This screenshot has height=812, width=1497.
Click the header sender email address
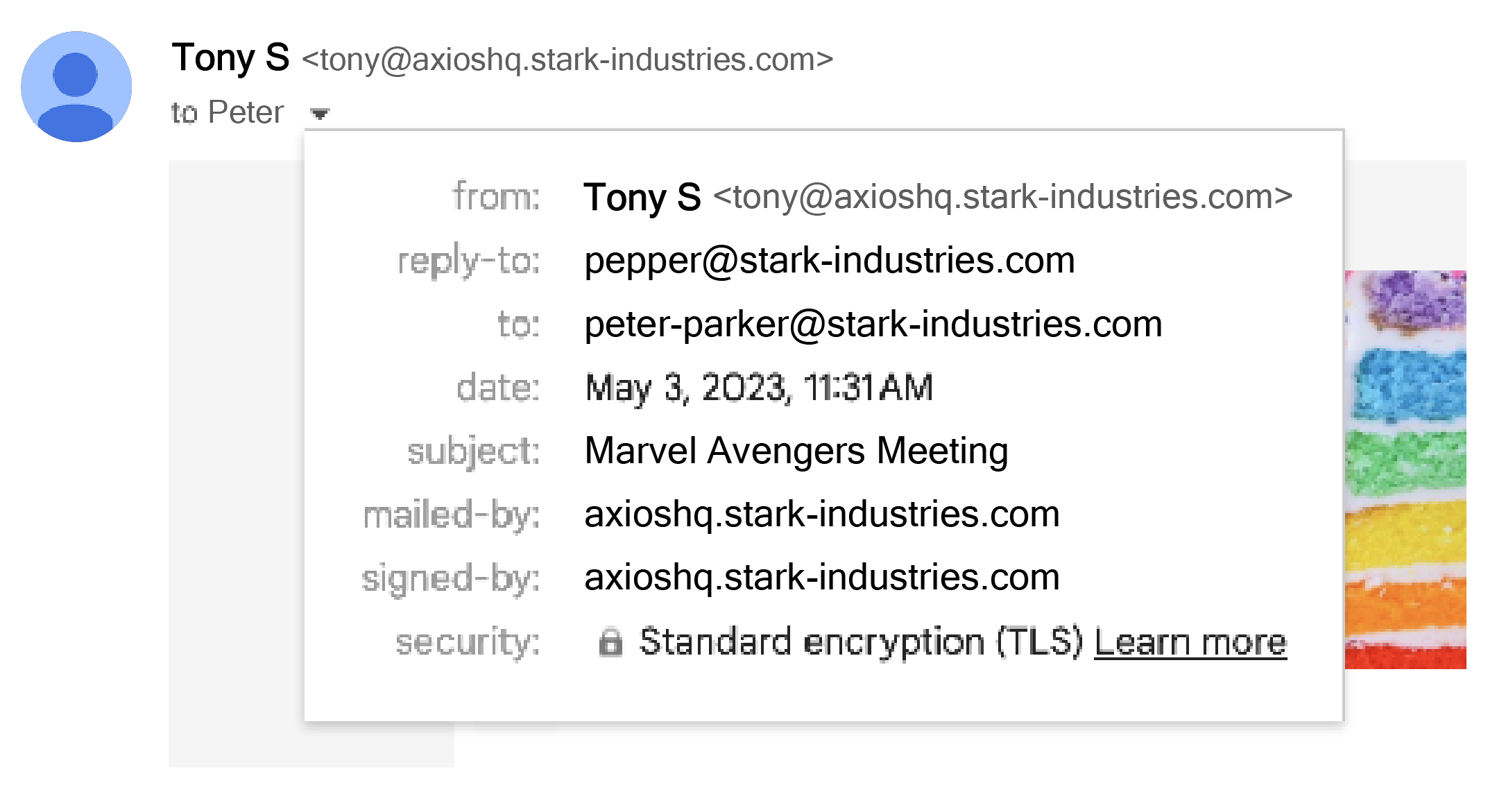click(x=567, y=60)
